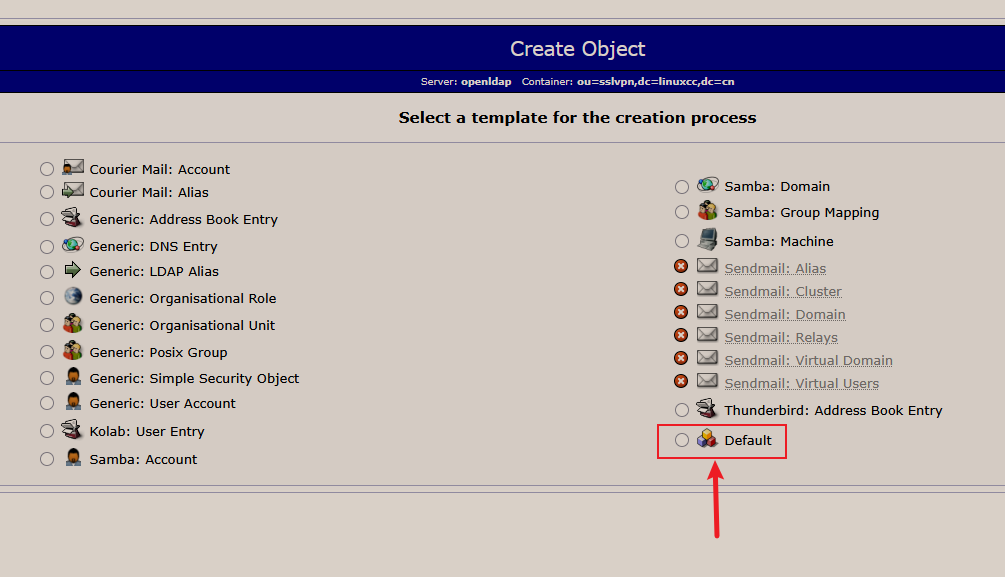
Task: Click the Courier Mail: Account envelope icon
Action: [73, 167]
